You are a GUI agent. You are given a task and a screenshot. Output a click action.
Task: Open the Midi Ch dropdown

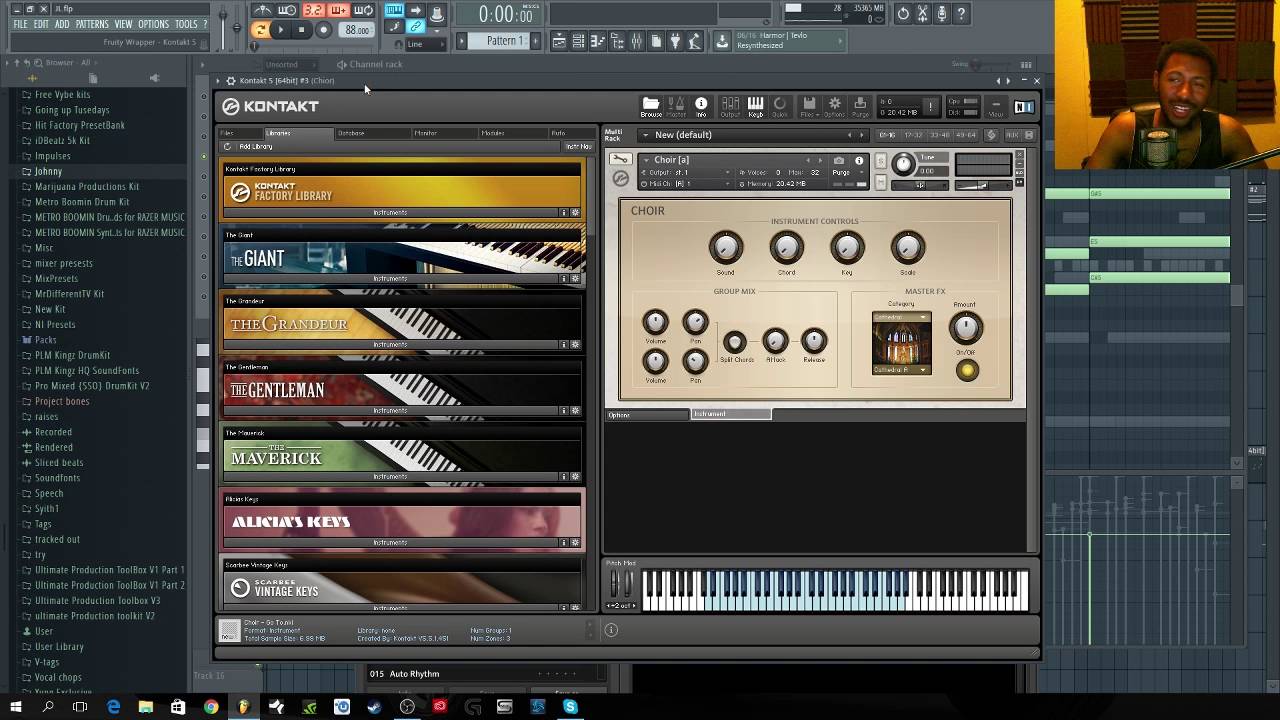pyautogui.click(x=685, y=184)
